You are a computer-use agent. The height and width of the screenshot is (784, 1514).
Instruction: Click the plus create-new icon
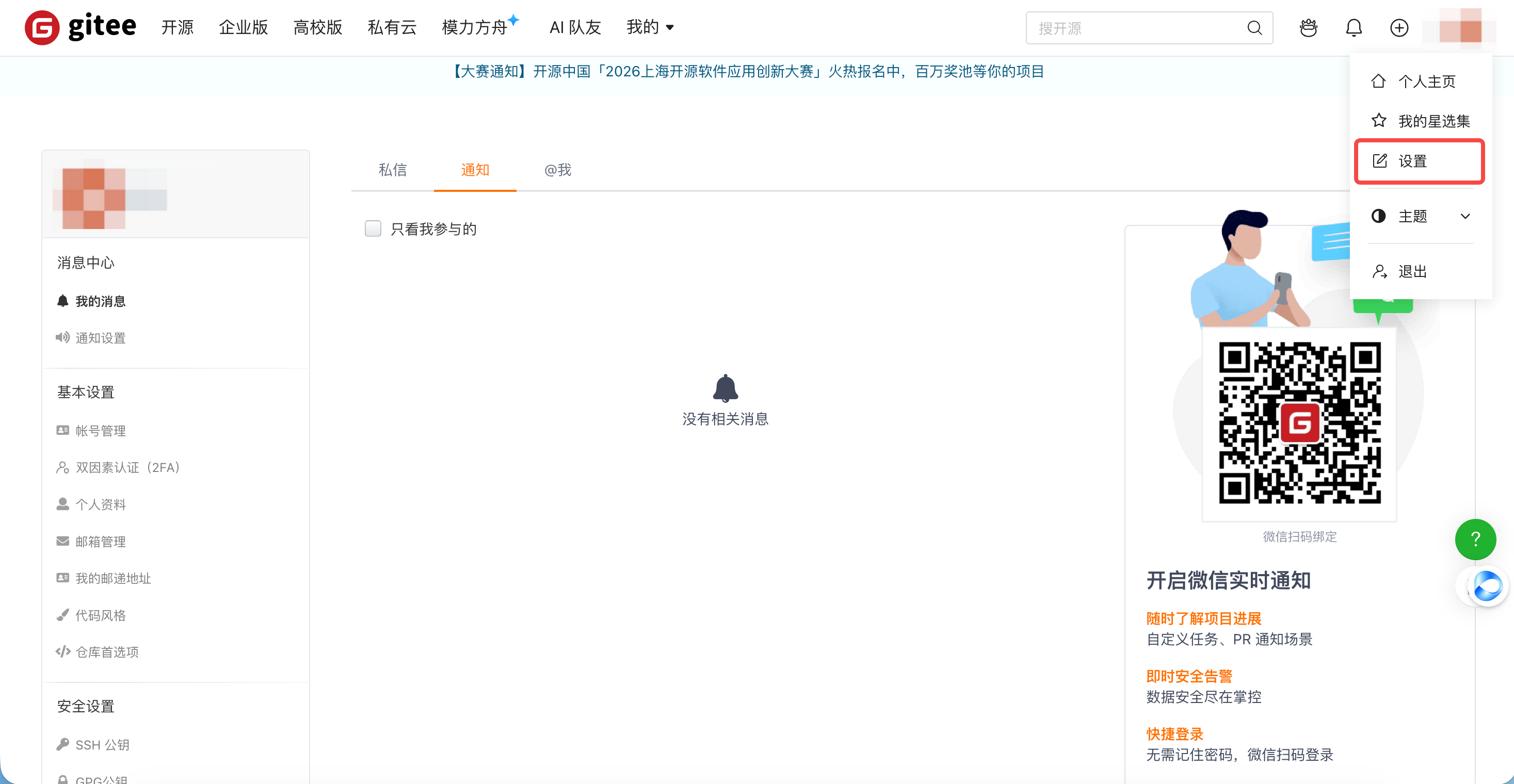(x=1399, y=28)
